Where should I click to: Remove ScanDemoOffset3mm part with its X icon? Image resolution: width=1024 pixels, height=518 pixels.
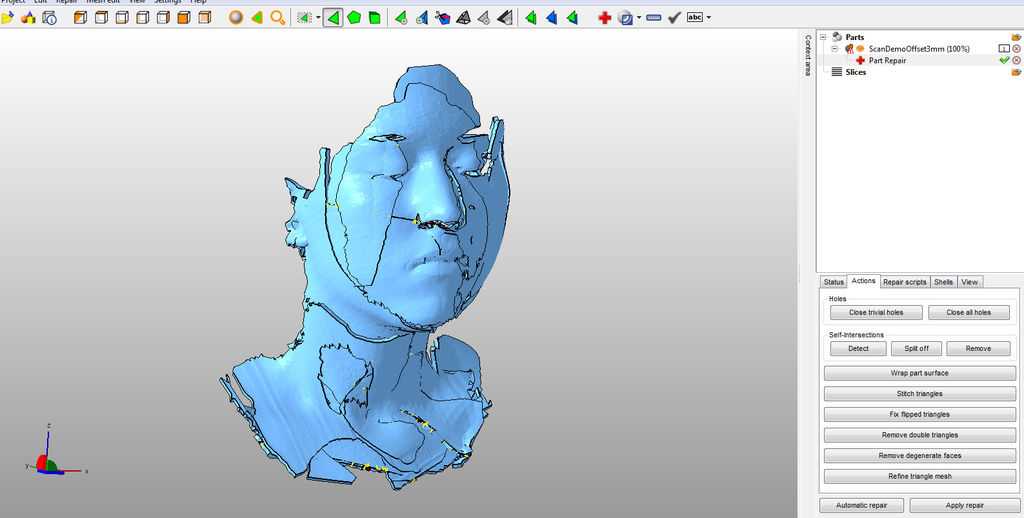click(1017, 48)
